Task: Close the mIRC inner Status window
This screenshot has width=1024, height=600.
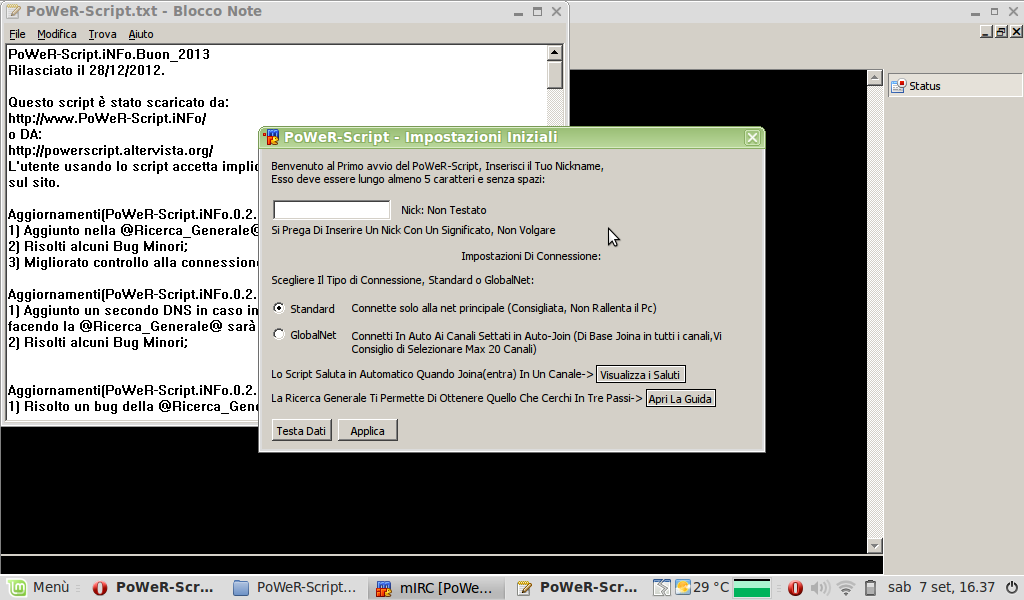Action: (1016, 31)
